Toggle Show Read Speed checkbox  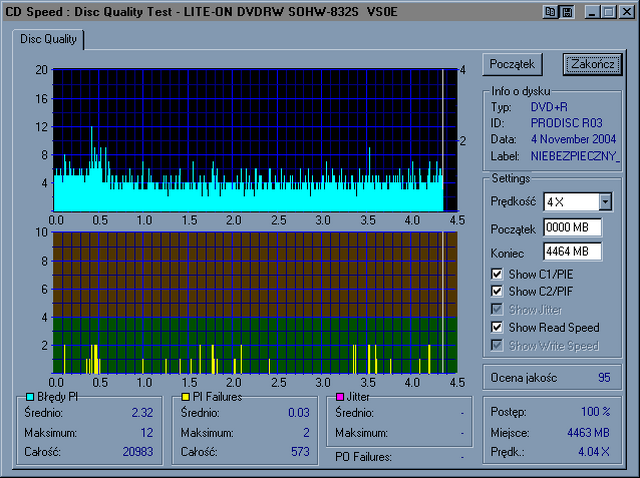point(497,327)
